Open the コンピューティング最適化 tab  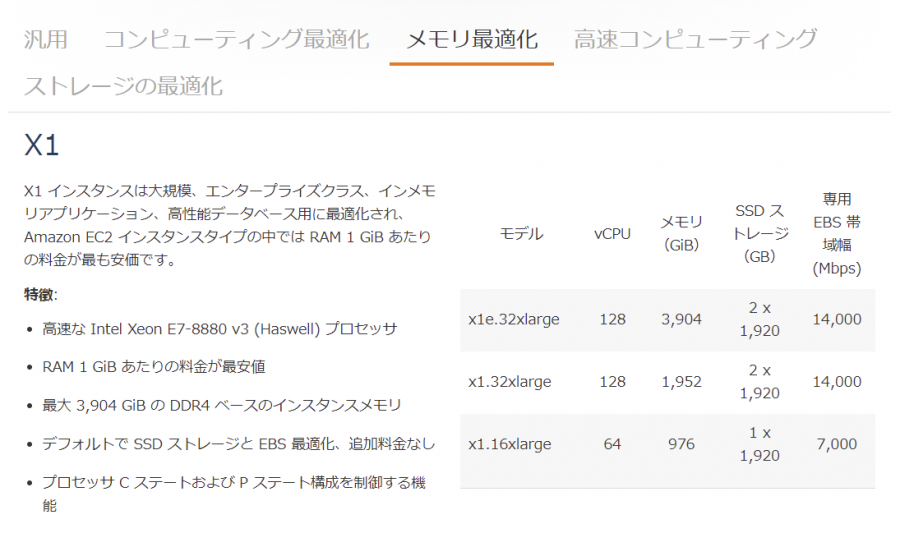pos(236,40)
